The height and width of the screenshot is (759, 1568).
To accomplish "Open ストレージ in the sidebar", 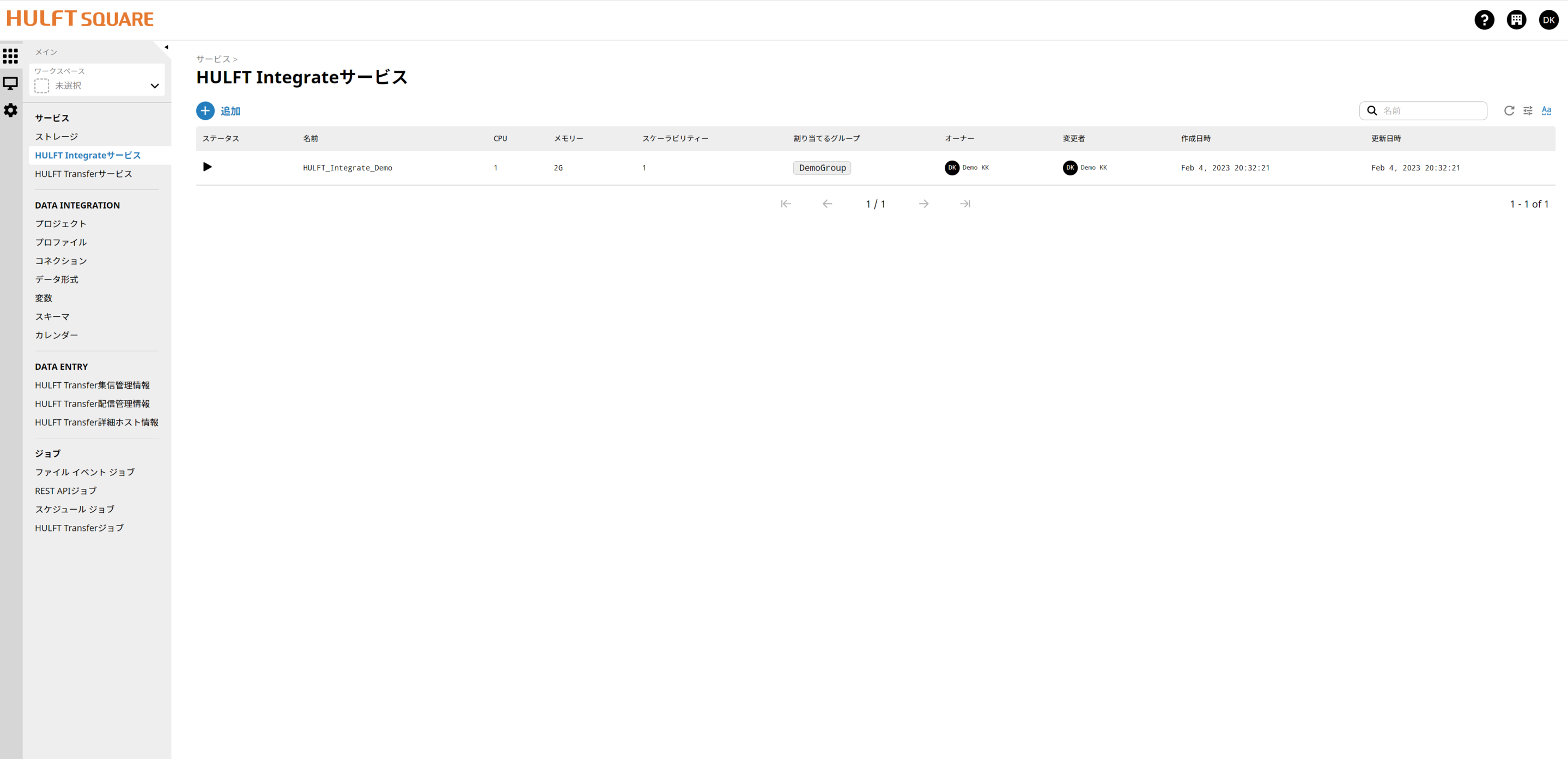I will (x=57, y=137).
